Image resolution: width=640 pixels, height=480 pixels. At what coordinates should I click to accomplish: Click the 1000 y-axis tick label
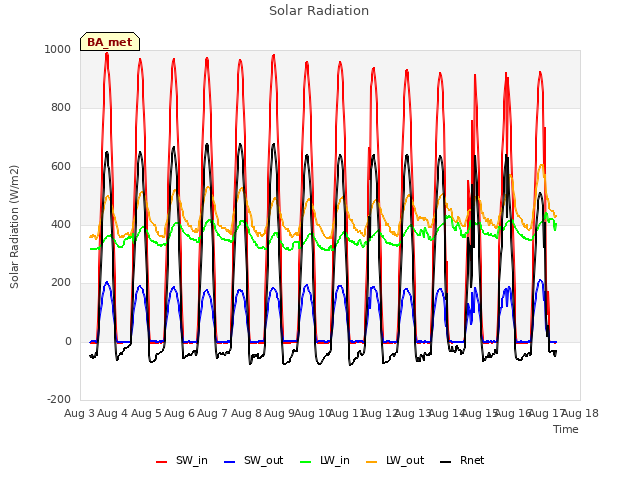[x=58, y=49]
